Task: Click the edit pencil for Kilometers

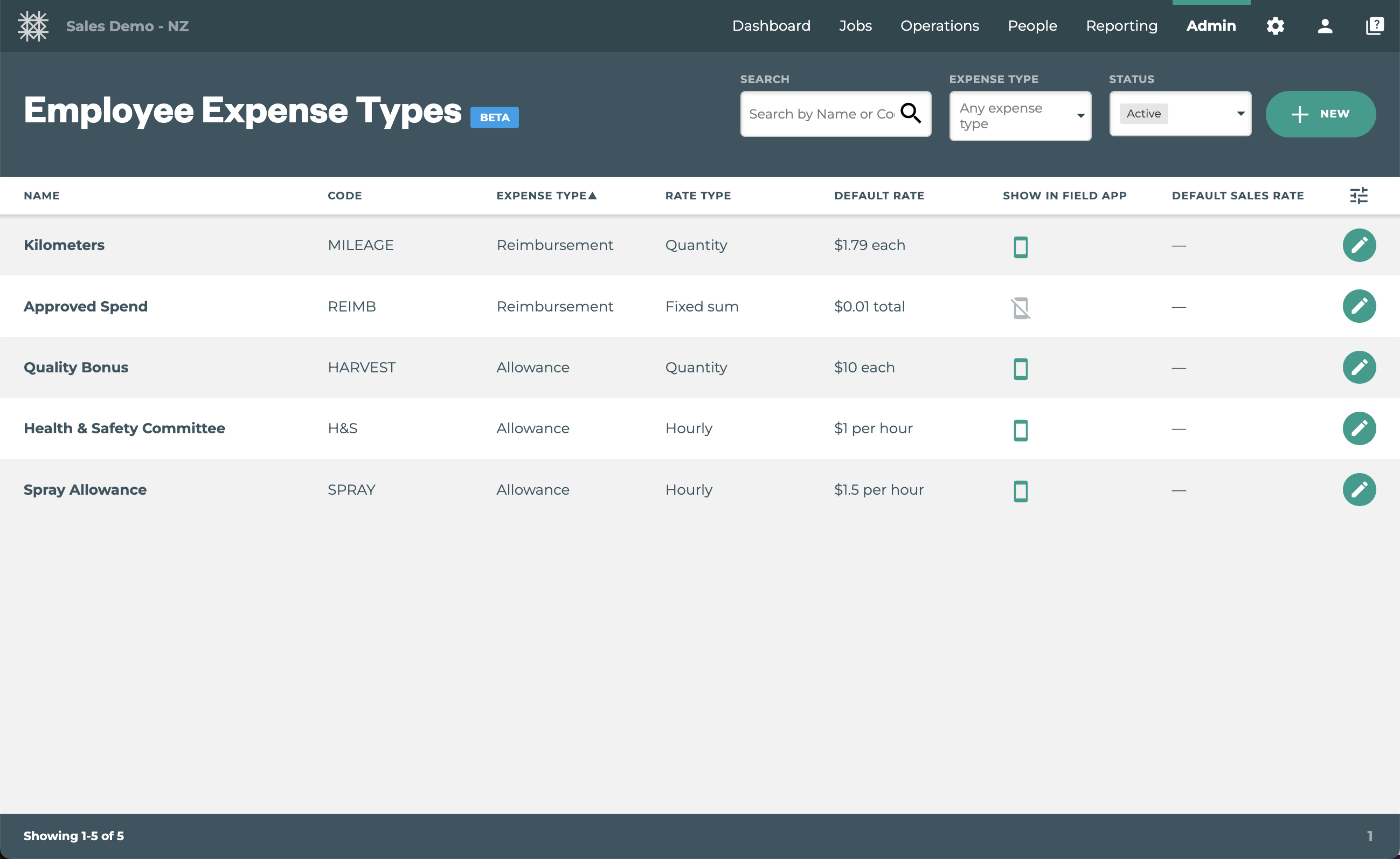Action: 1359,245
